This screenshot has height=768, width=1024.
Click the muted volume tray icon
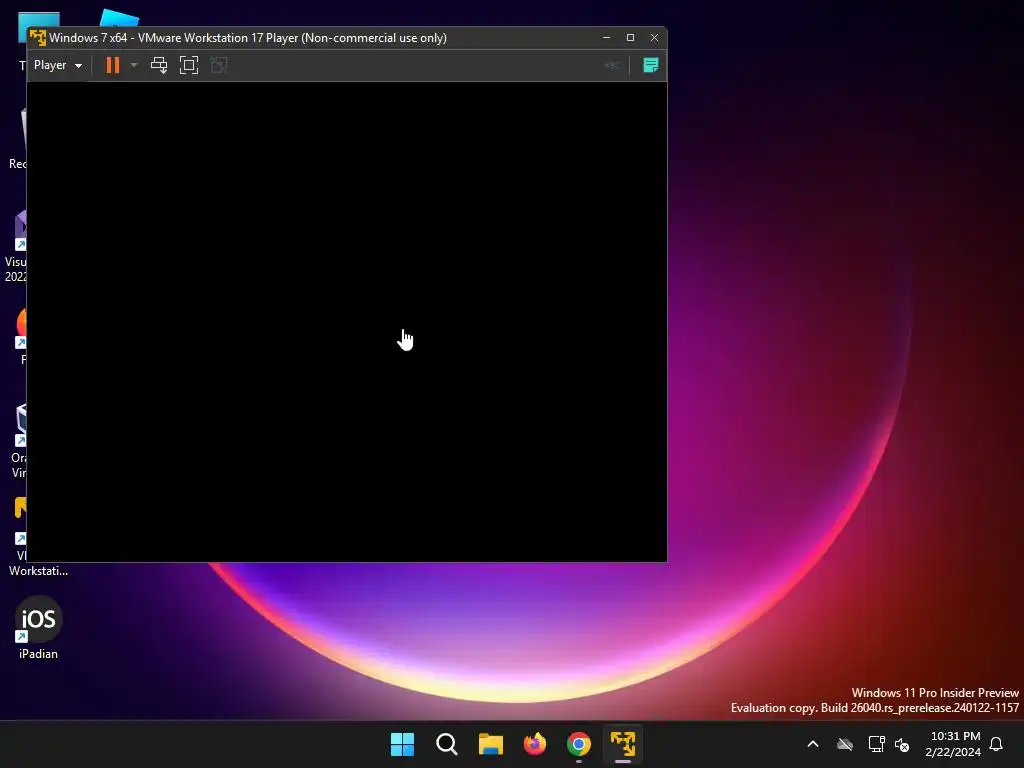coord(902,744)
